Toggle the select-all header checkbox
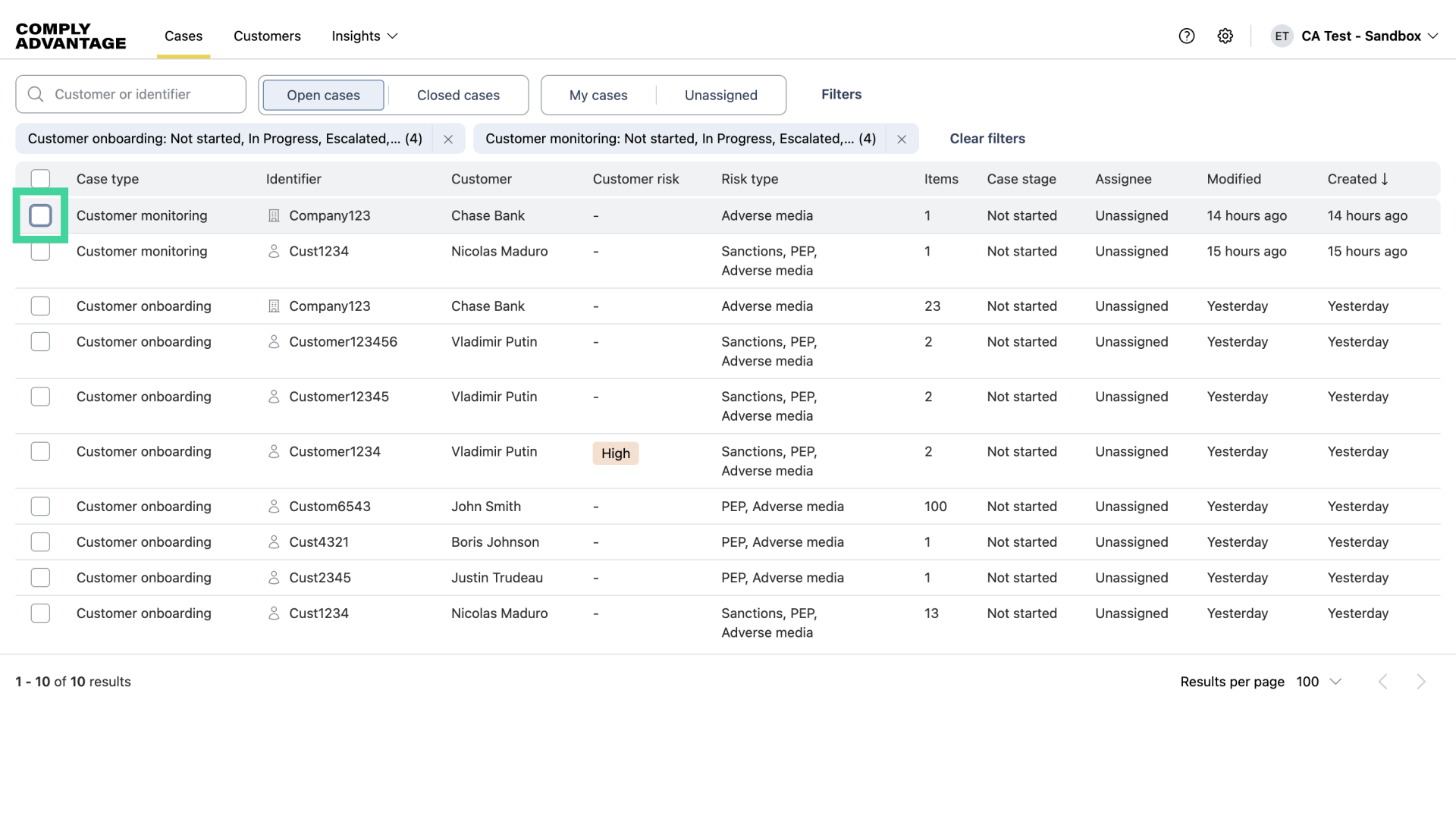The image size is (1456, 819). point(40,179)
